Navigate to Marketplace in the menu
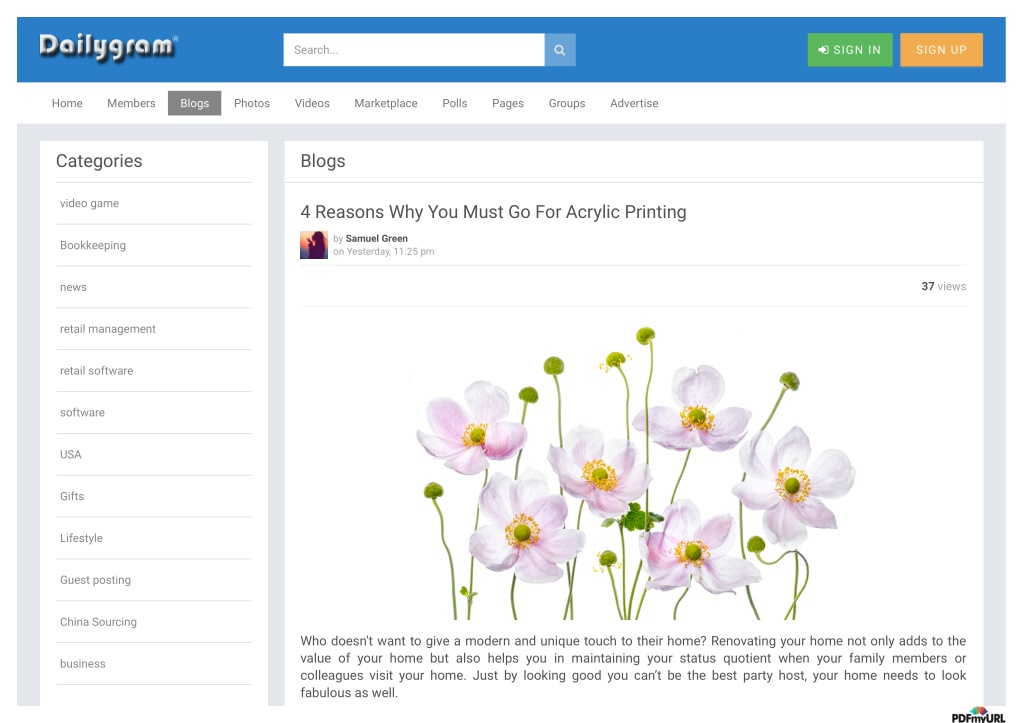The height and width of the screenshot is (723, 1024). (386, 103)
